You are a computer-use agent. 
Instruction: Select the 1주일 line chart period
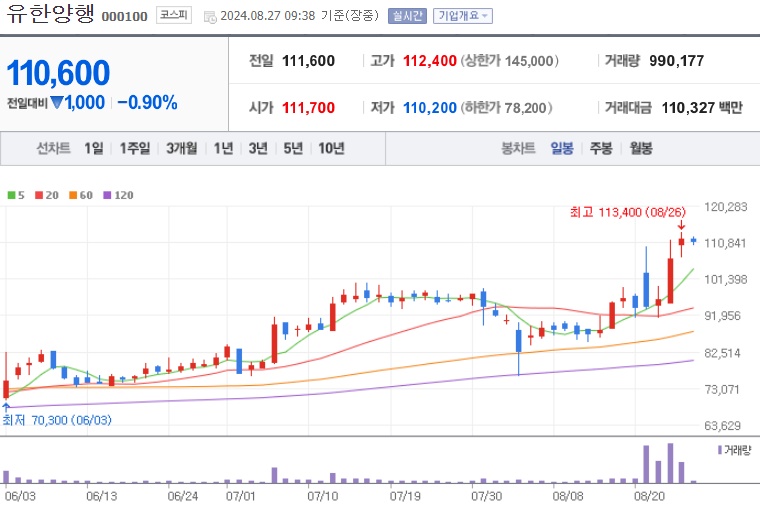click(135, 148)
